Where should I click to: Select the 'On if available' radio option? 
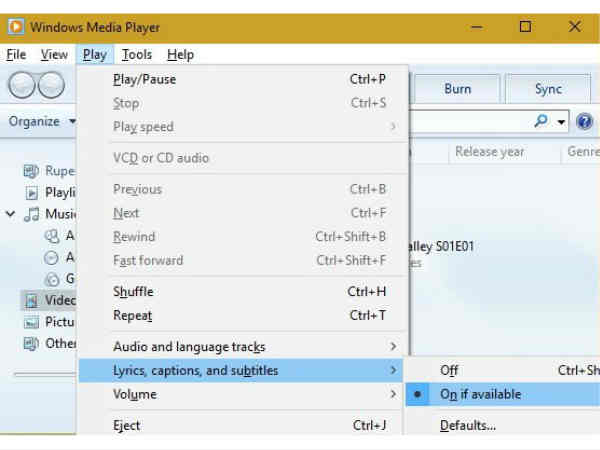click(x=503, y=394)
